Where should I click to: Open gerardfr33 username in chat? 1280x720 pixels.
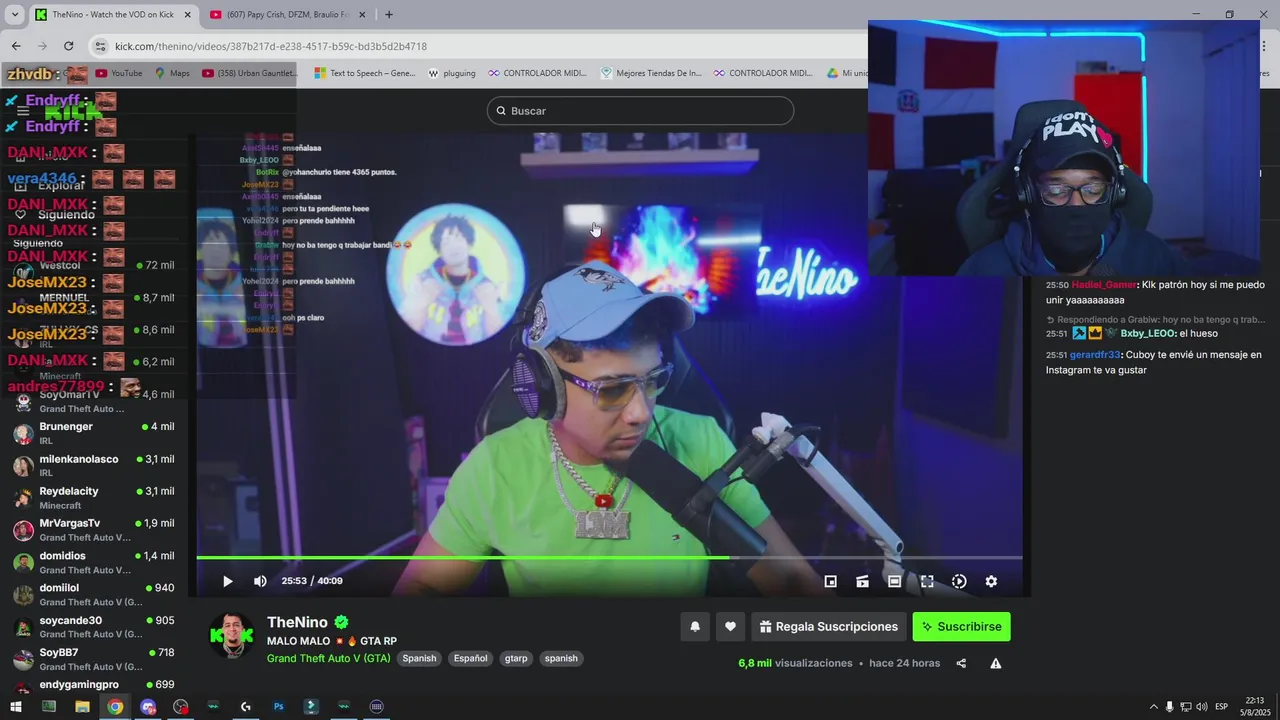[1095, 355]
